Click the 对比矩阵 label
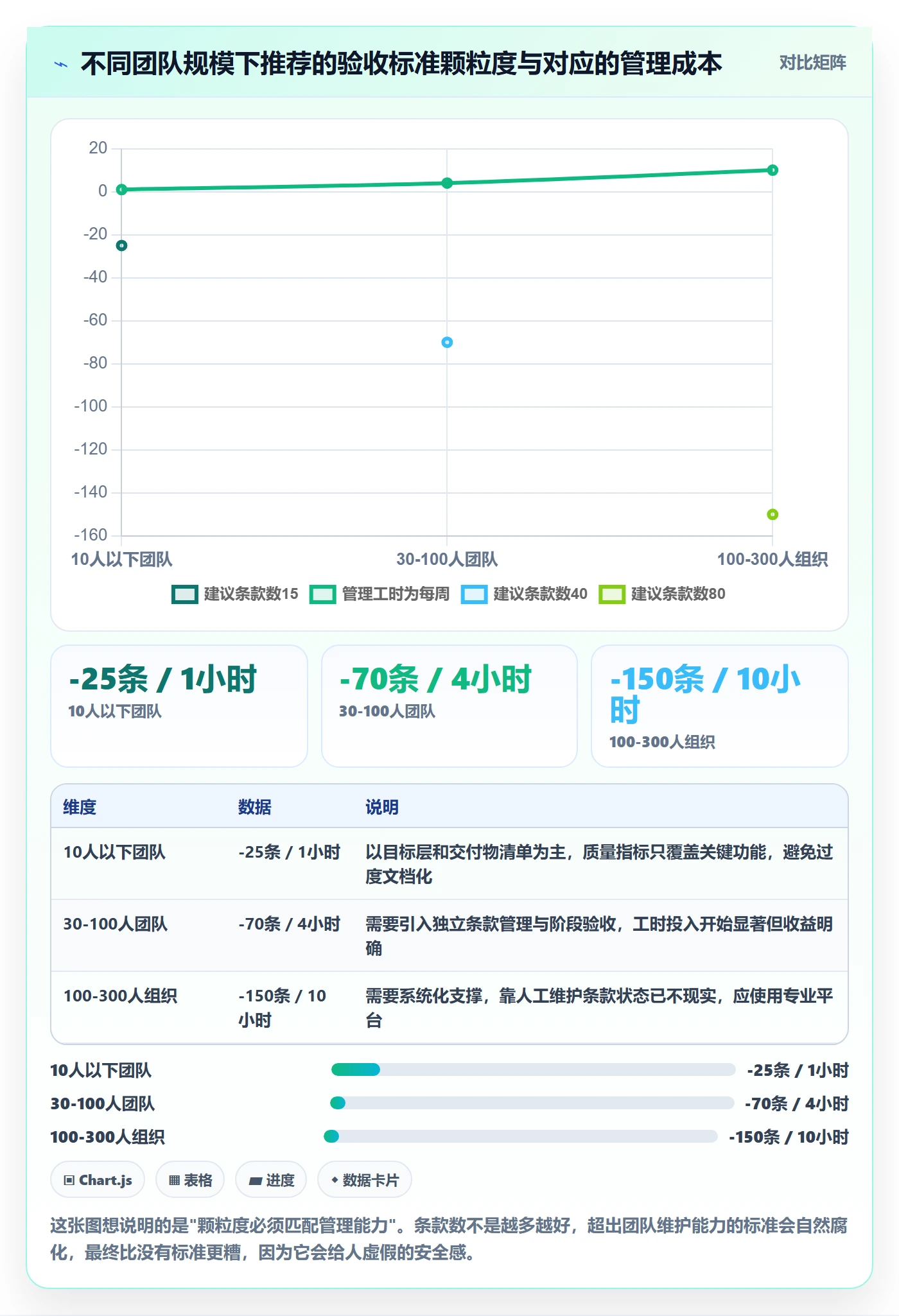899x1316 pixels. coord(812,63)
